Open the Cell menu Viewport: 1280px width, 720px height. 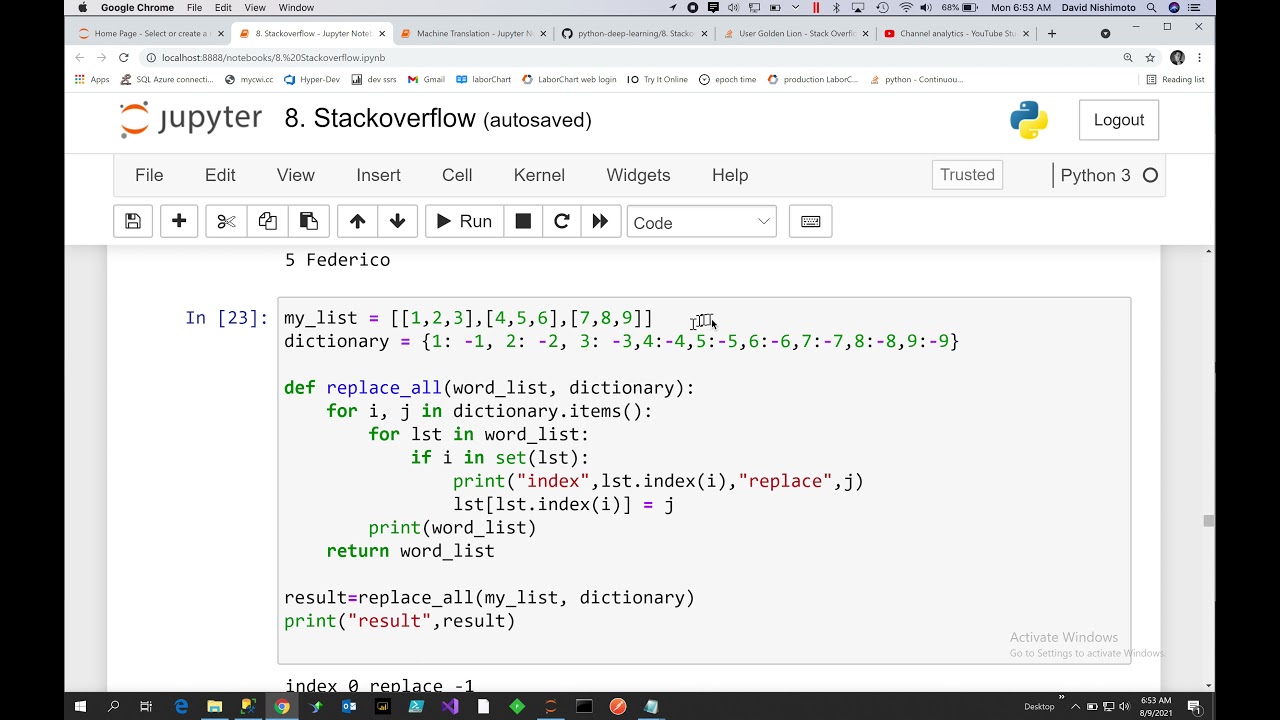coord(457,175)
